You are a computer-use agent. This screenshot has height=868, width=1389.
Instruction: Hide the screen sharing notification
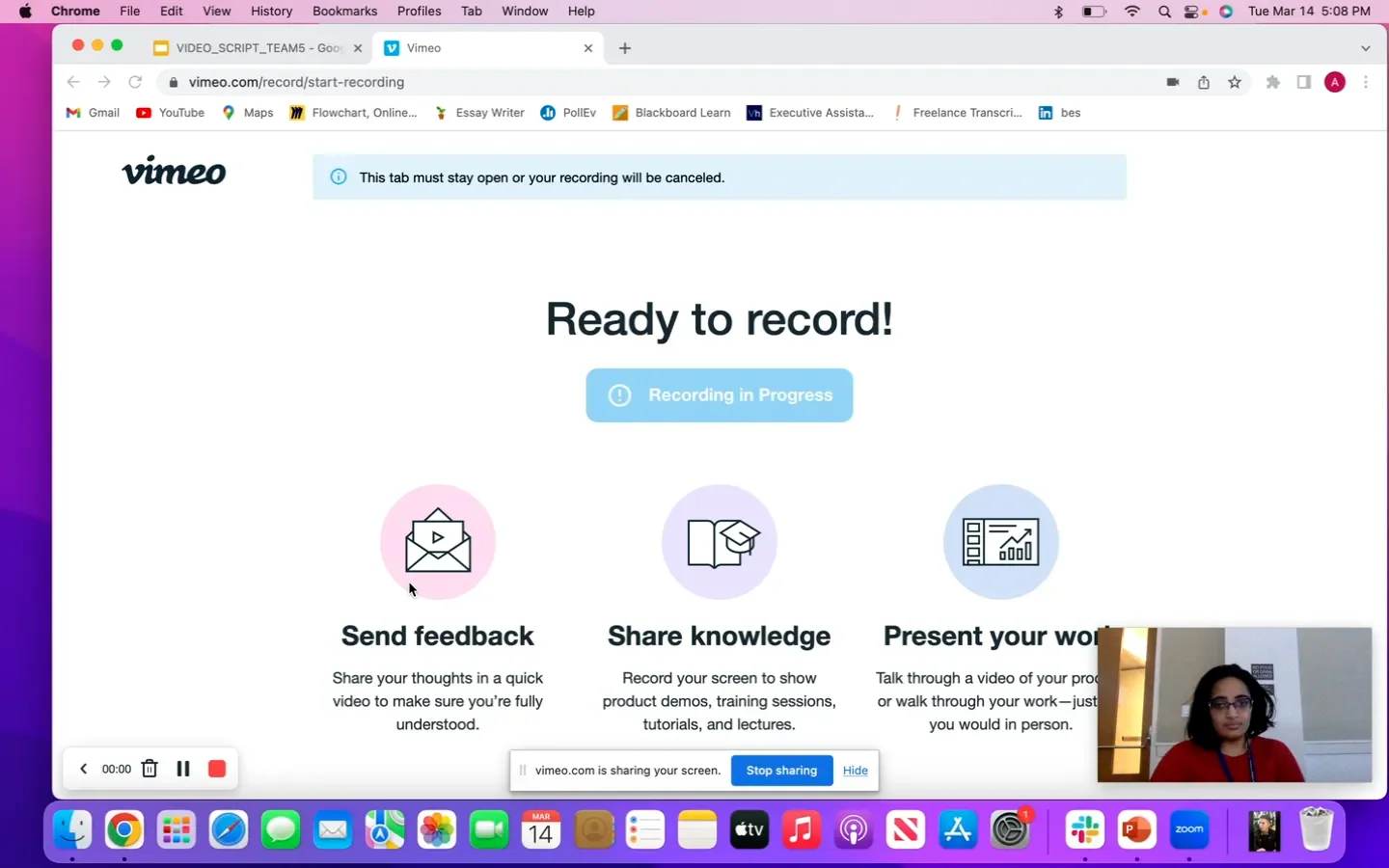click(856, 771)
